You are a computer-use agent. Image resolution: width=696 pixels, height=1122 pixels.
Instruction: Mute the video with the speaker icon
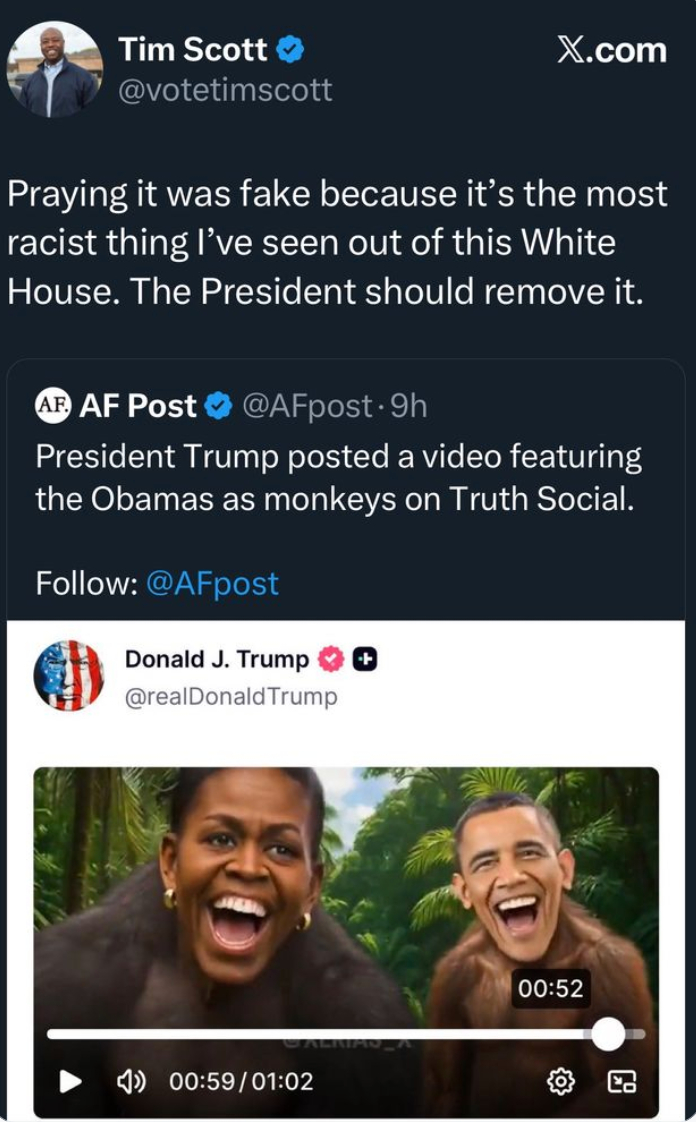[x=132, y=1081]
